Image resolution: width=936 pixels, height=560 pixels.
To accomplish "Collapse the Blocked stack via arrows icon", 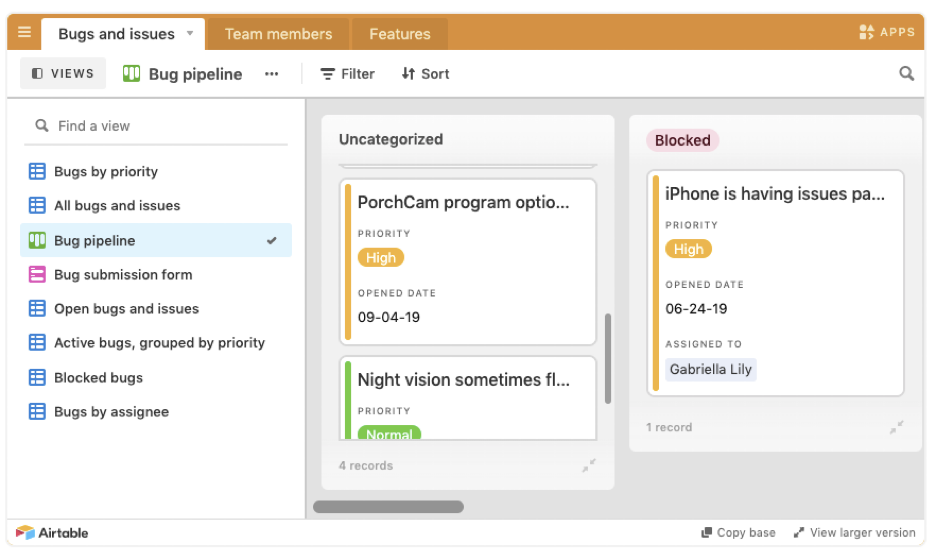I will (896, 427).
